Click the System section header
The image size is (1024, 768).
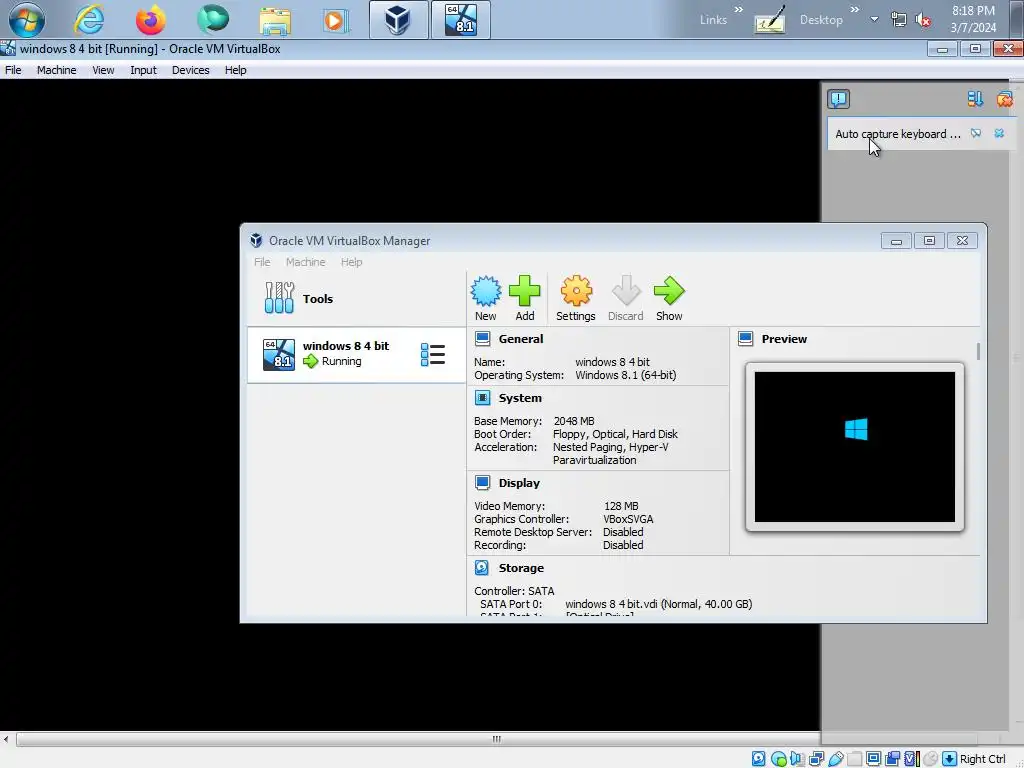tap(520, 398)
